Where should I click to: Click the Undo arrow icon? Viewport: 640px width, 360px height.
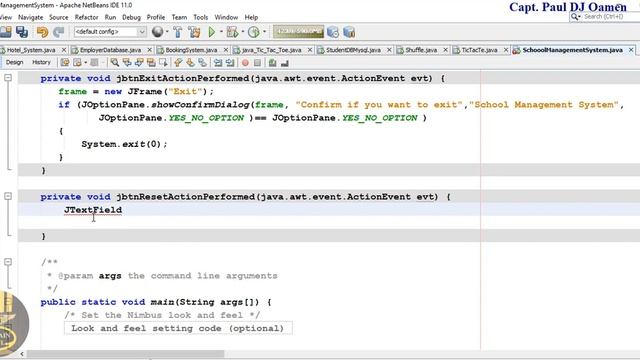coord(42,32)
